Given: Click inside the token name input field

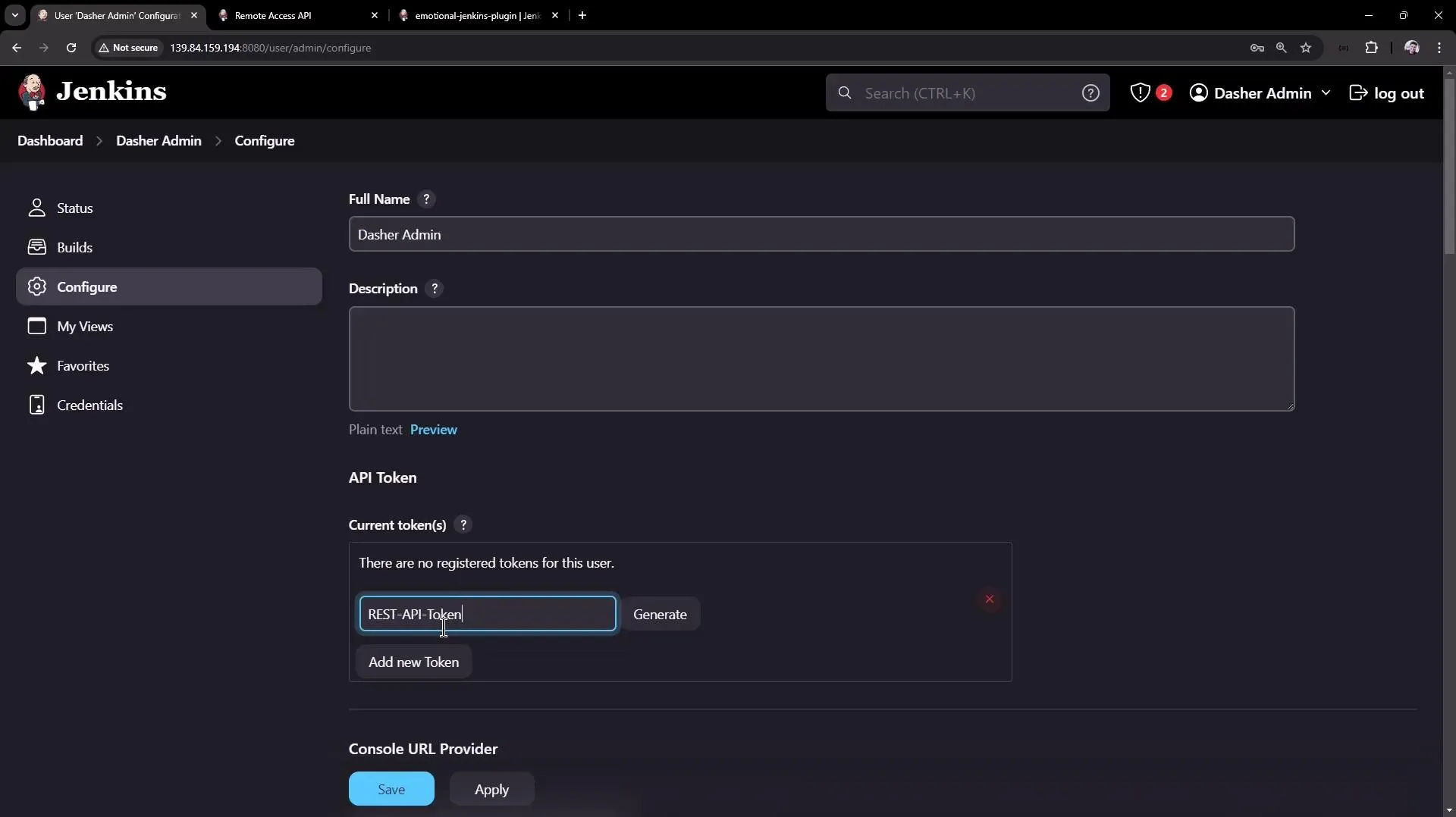Looking at the screenshot, I should click(486, 614).
